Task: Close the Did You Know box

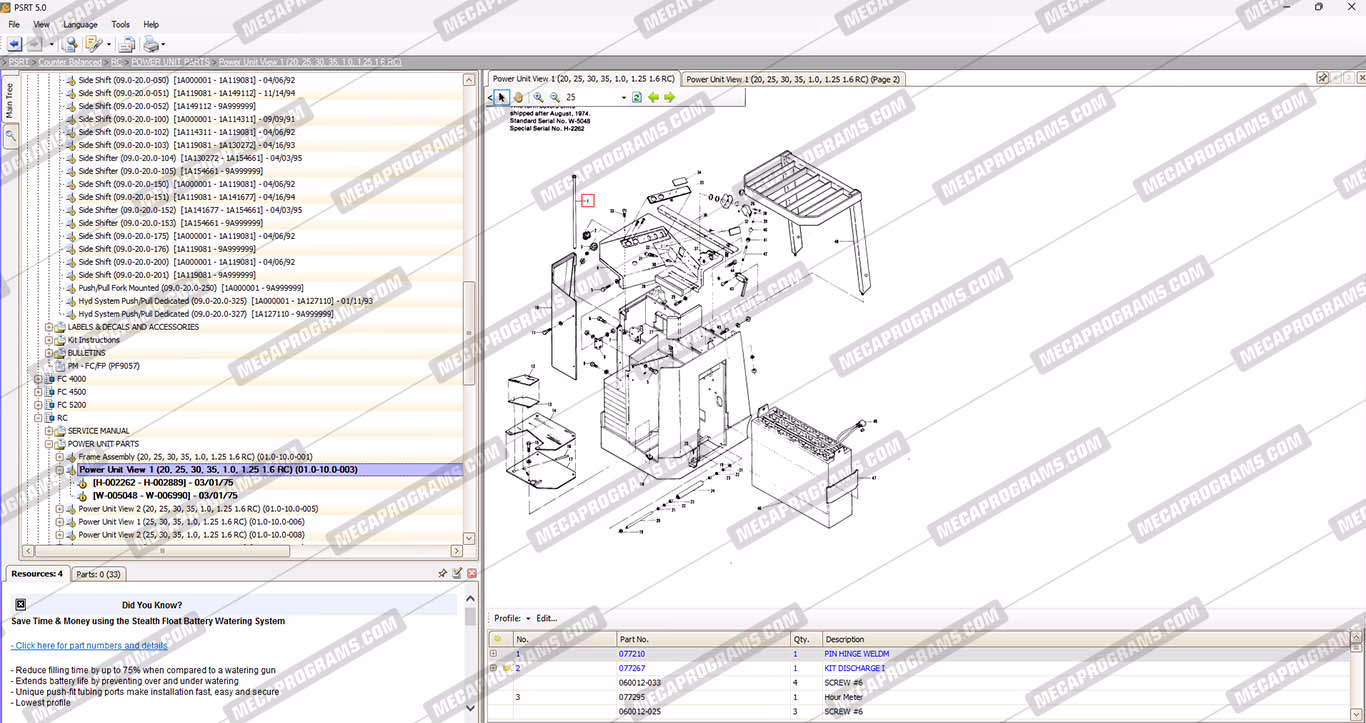Action: (x=20, y=604)
